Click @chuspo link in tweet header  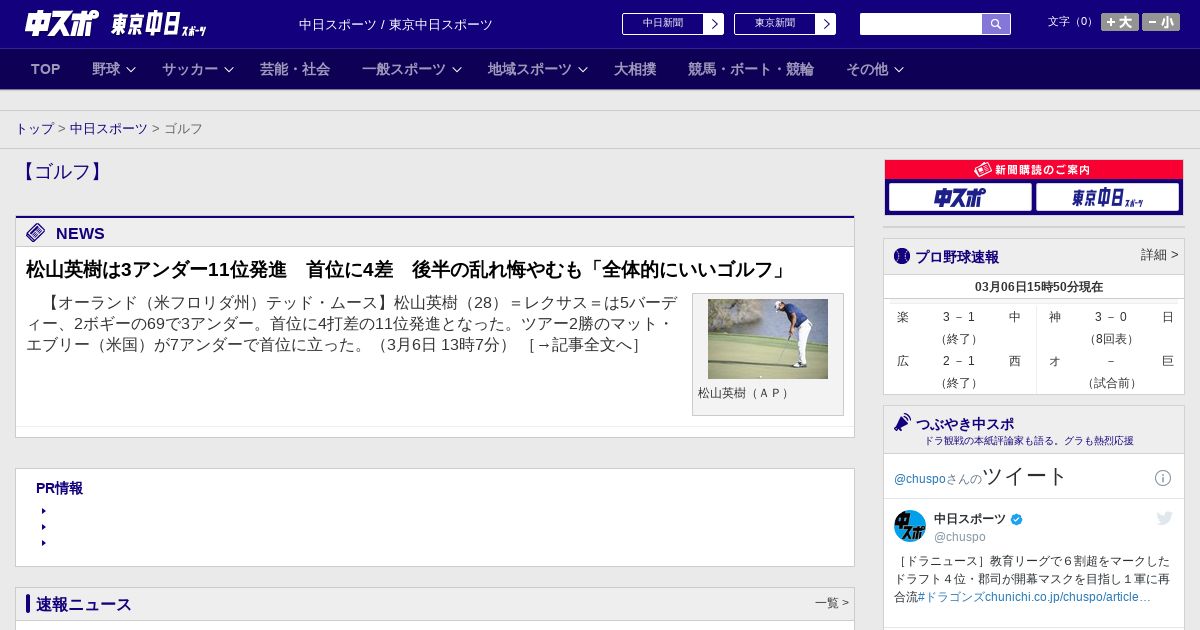(920, 479)
